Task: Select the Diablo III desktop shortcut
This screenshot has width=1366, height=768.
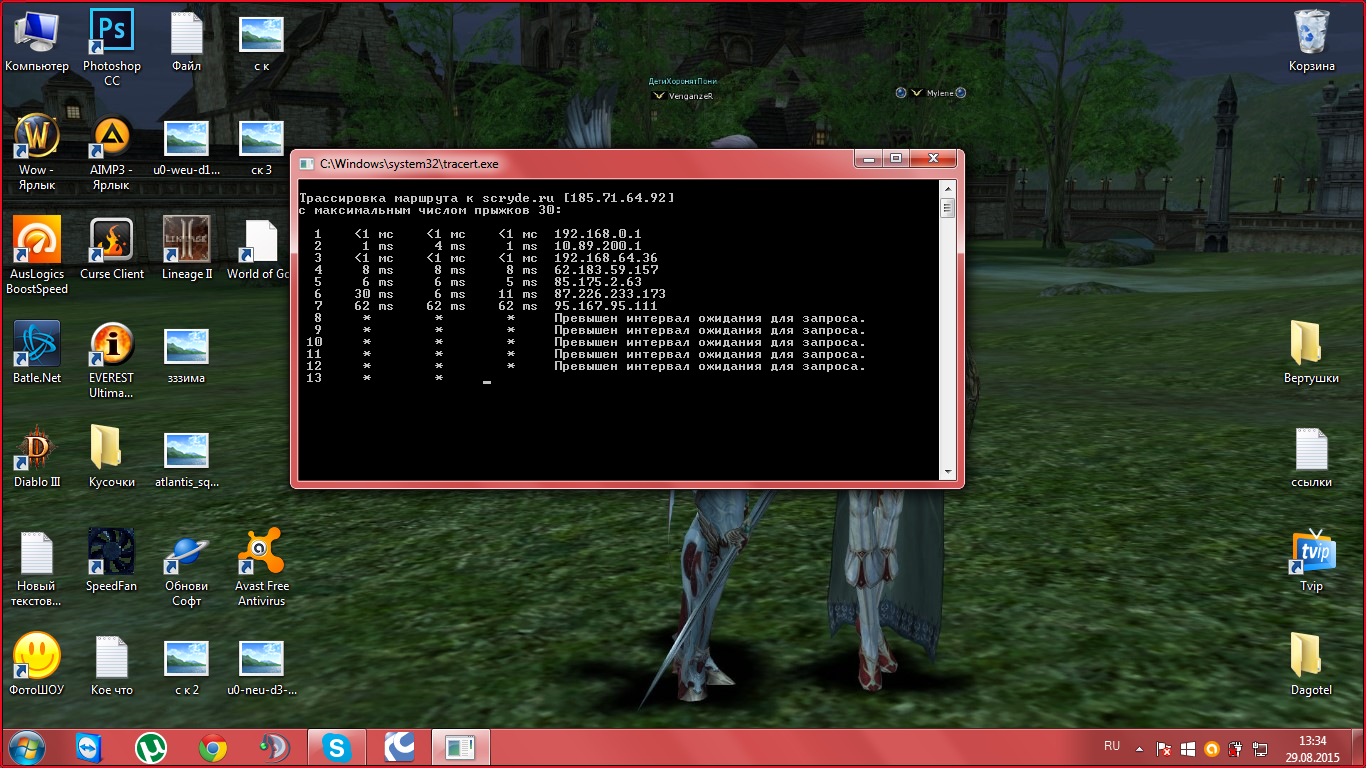Action: tap(37, 450)
